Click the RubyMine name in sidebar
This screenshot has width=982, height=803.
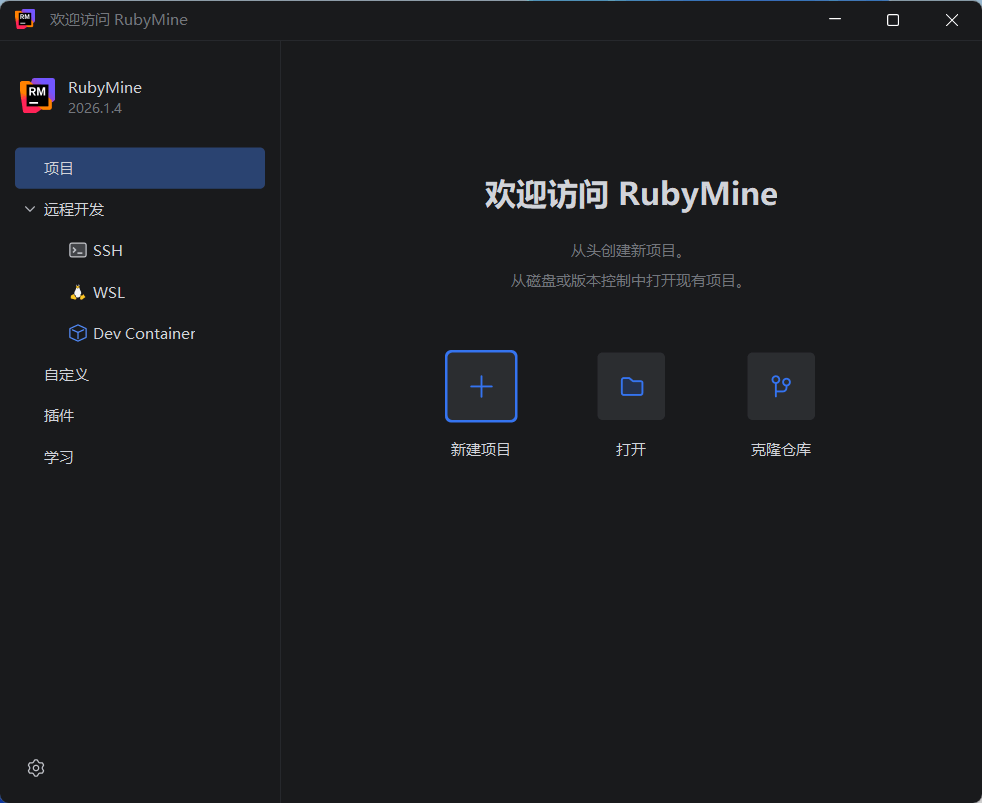[105, 88]
